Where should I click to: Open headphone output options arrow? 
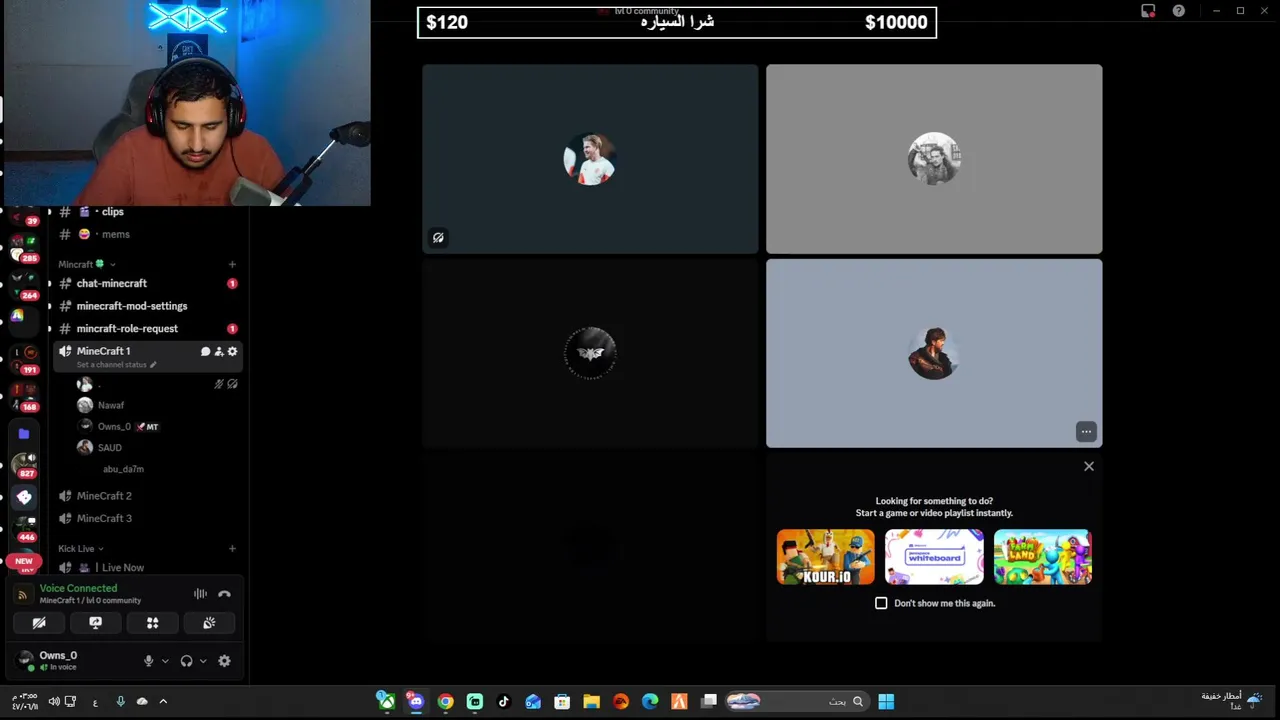pyautogui.click(x=203, y=661)
